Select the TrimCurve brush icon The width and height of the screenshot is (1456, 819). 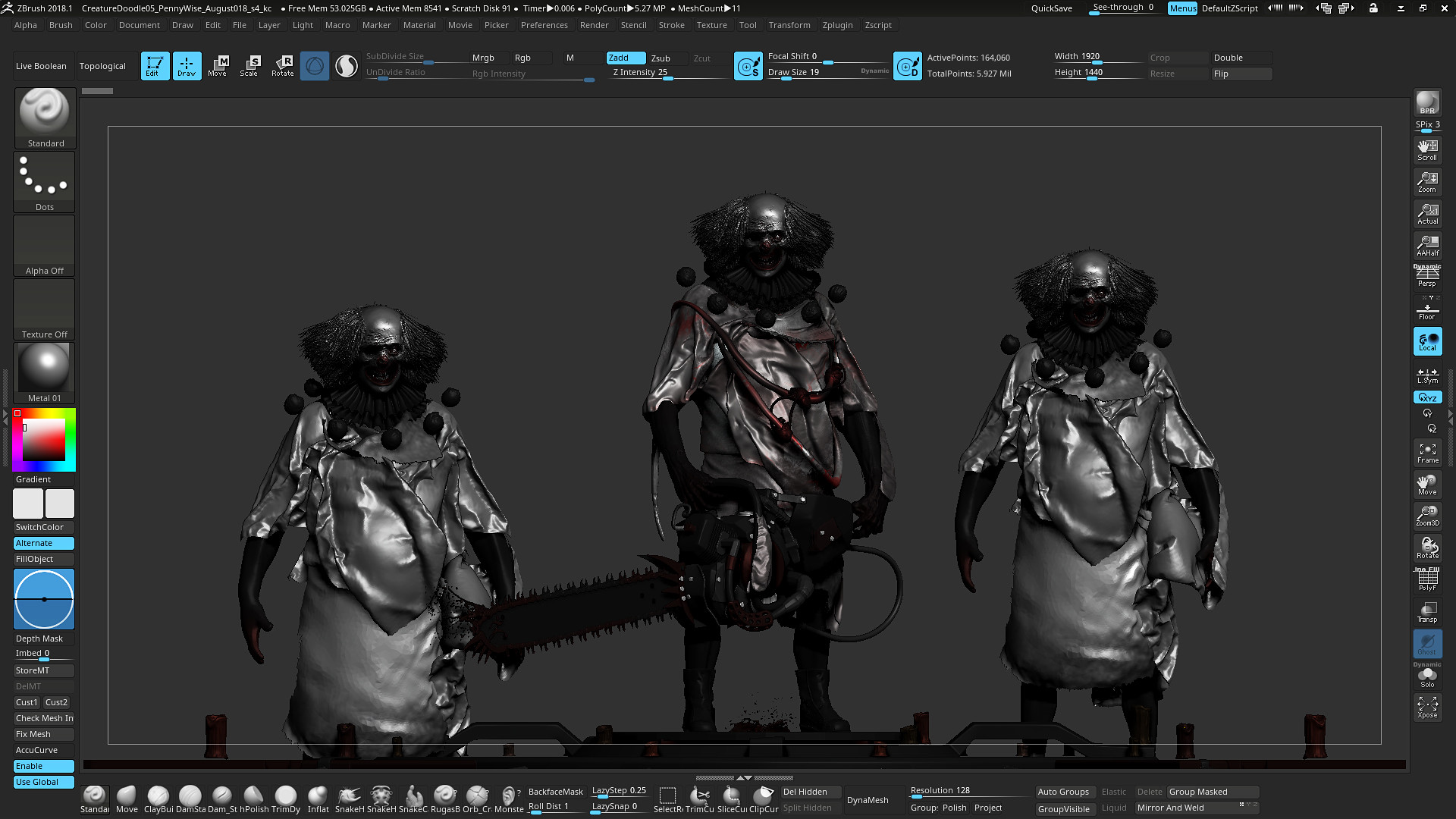click(x=700, y=799)
